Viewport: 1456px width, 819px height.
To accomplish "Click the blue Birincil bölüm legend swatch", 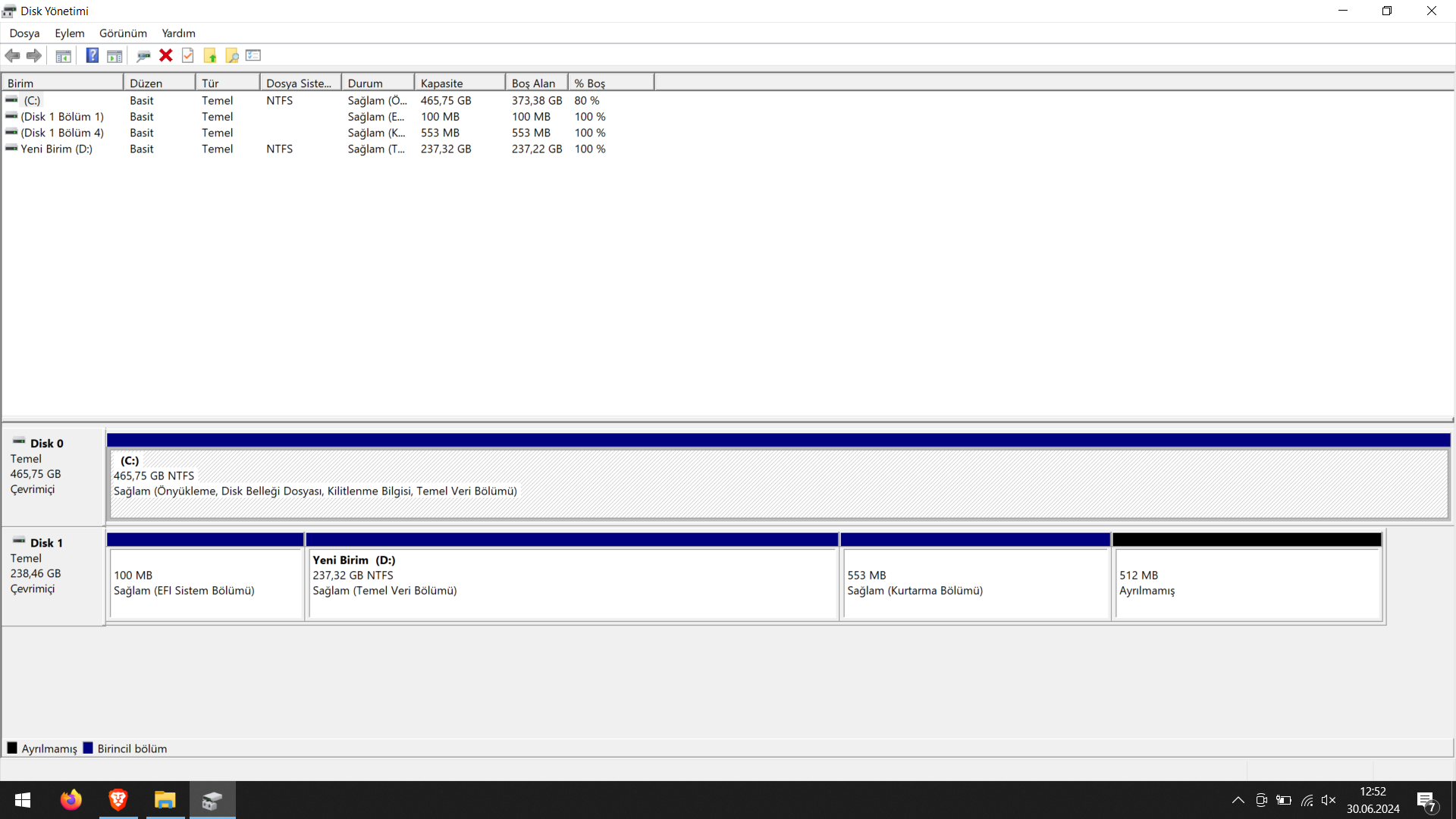I will coord(88,748).
